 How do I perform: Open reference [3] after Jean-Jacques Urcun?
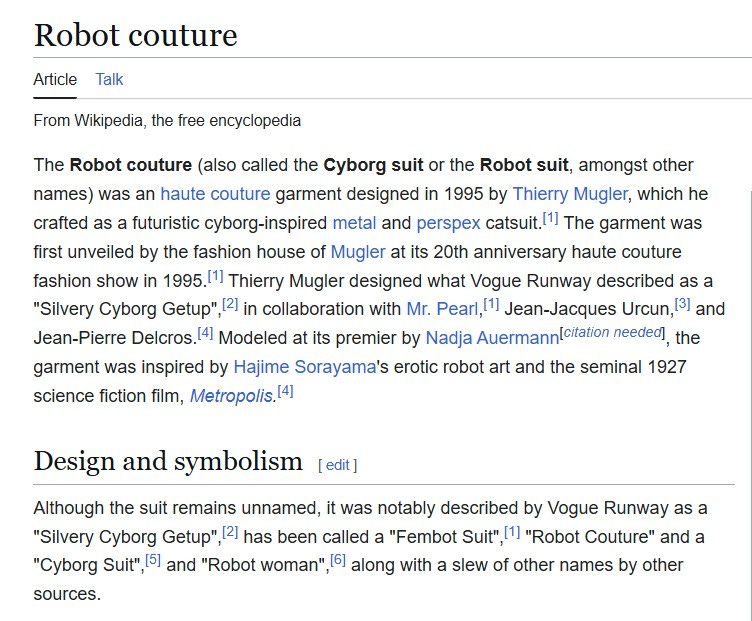coord(682,304)
